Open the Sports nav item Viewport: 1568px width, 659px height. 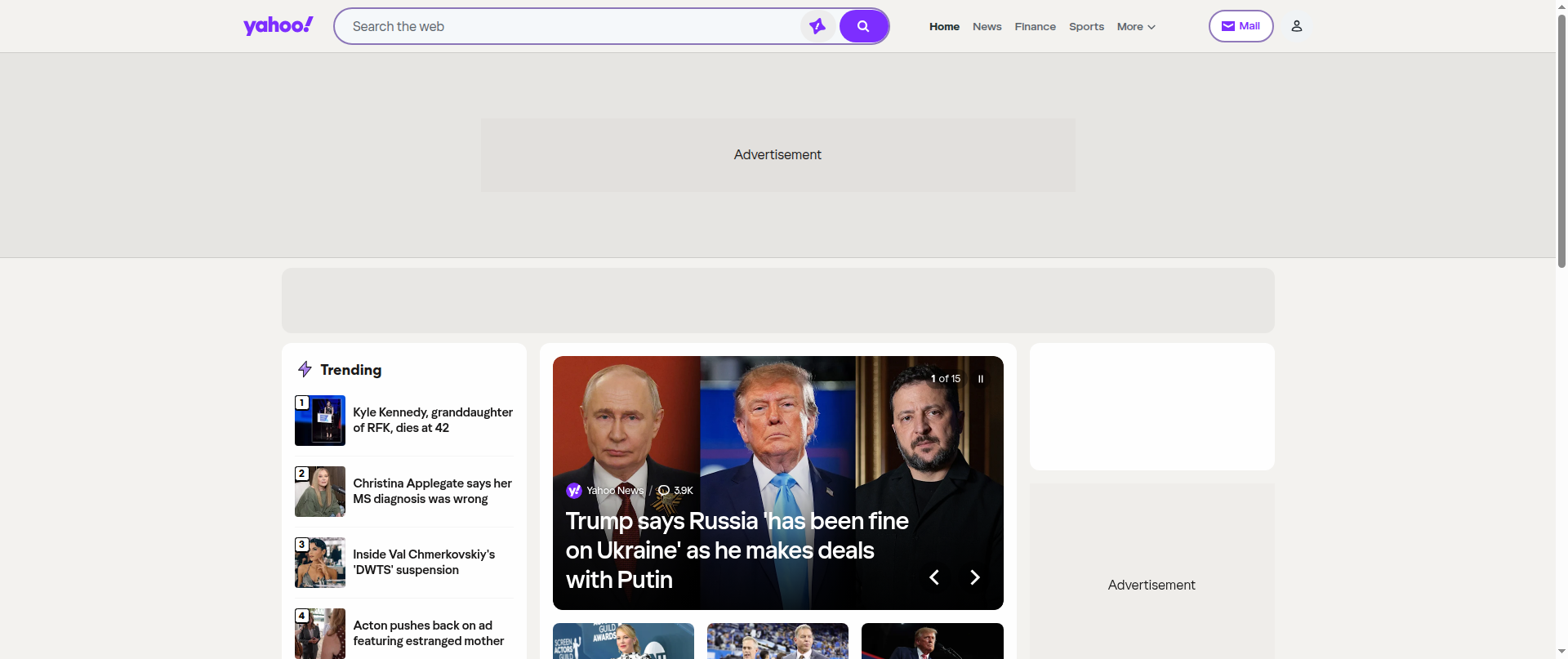pos(1086,26)
